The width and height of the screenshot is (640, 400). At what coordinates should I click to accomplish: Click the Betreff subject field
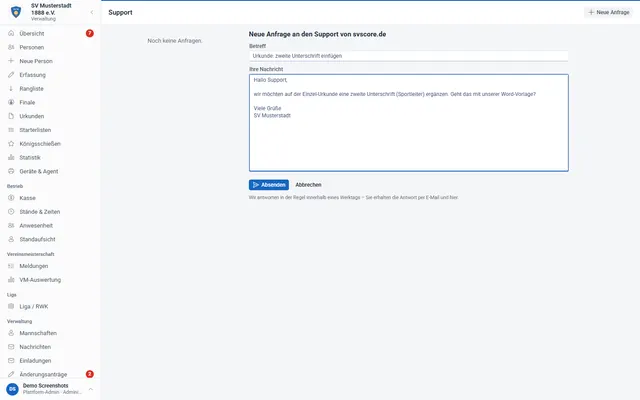click(409, 56)
